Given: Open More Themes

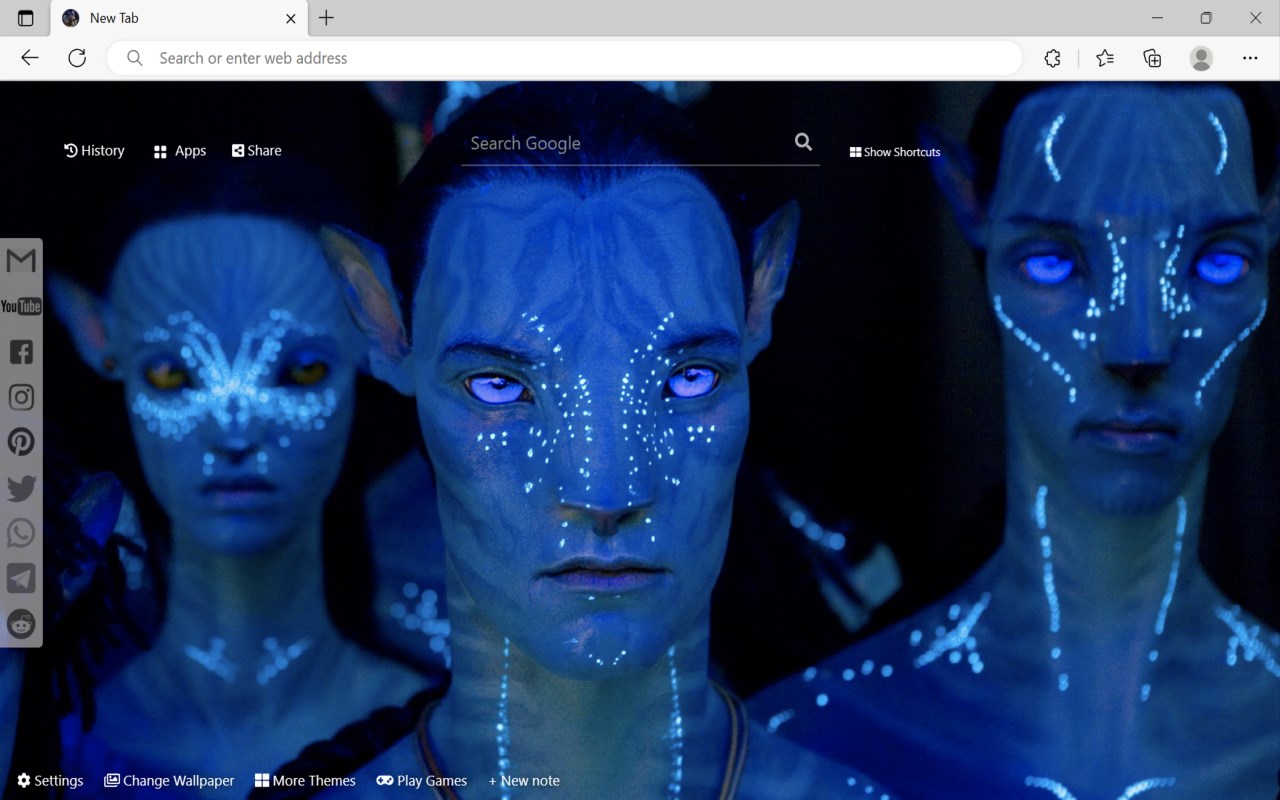Looking at the screenshot, I should 305,781.
